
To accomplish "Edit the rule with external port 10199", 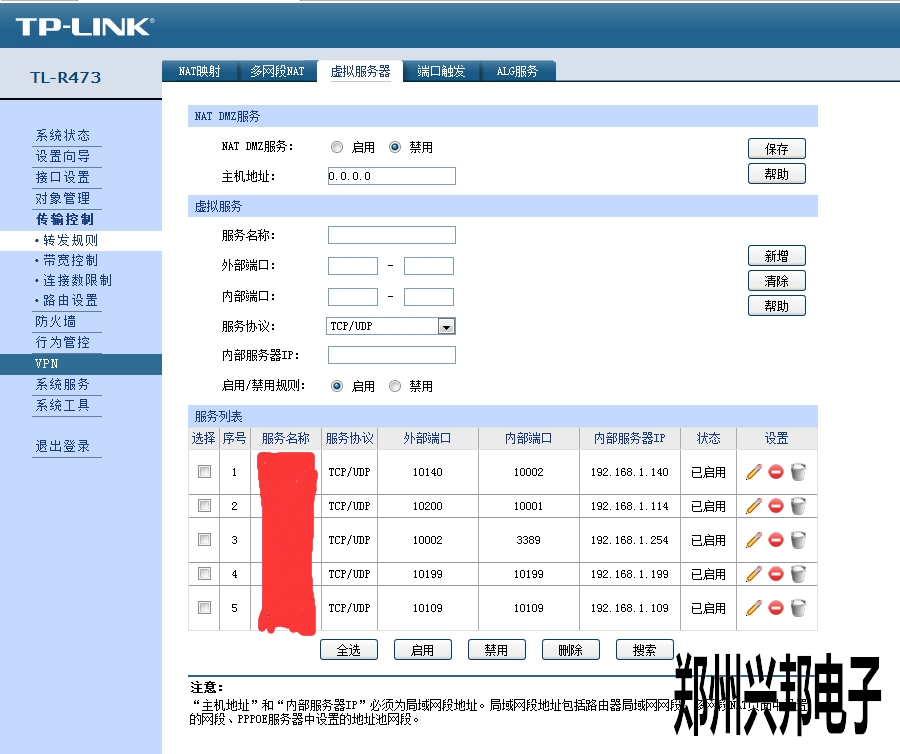I will pyautogui.click(x=754, y=574).
